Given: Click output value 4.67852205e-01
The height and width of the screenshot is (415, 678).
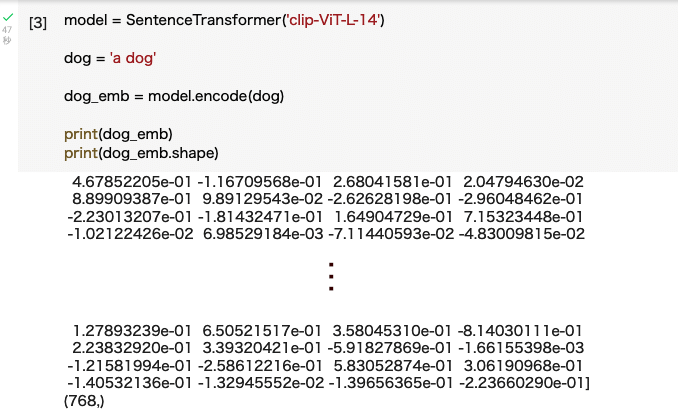Looking at the screenshot, I should coord(132,182).
